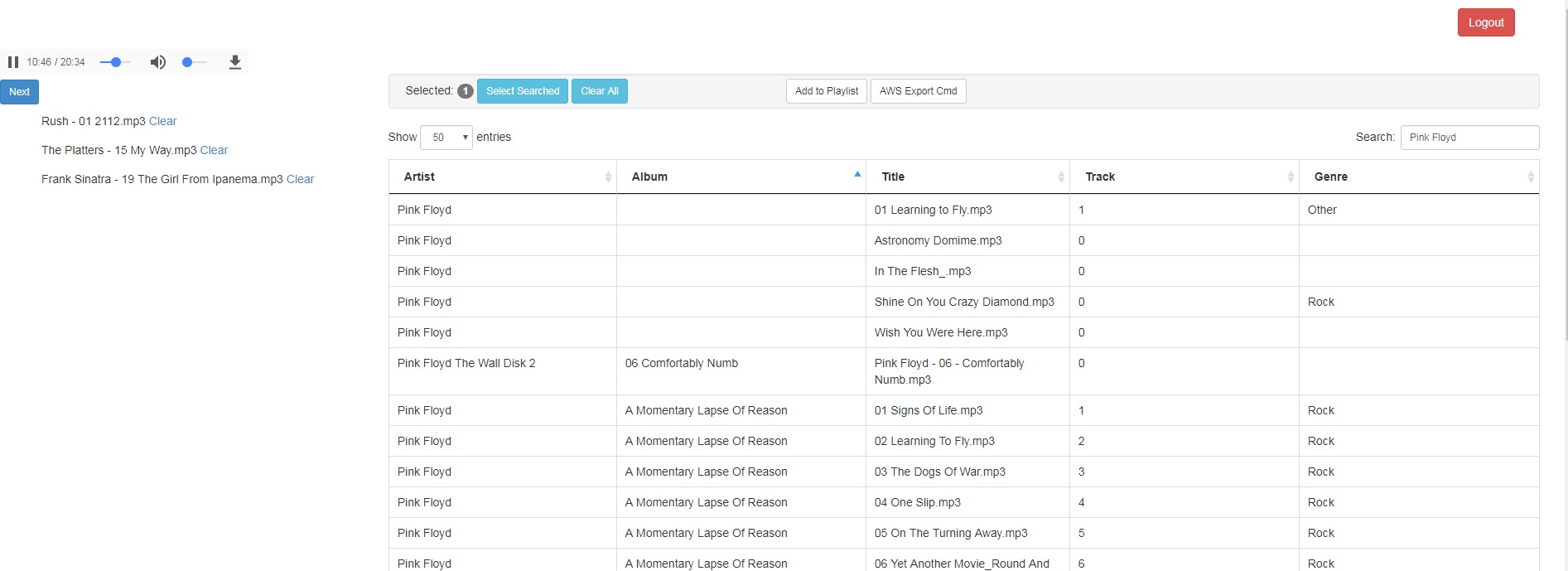Remove The Platters My Way from queue
The image size is (1568, 571).
pos(214,150)
